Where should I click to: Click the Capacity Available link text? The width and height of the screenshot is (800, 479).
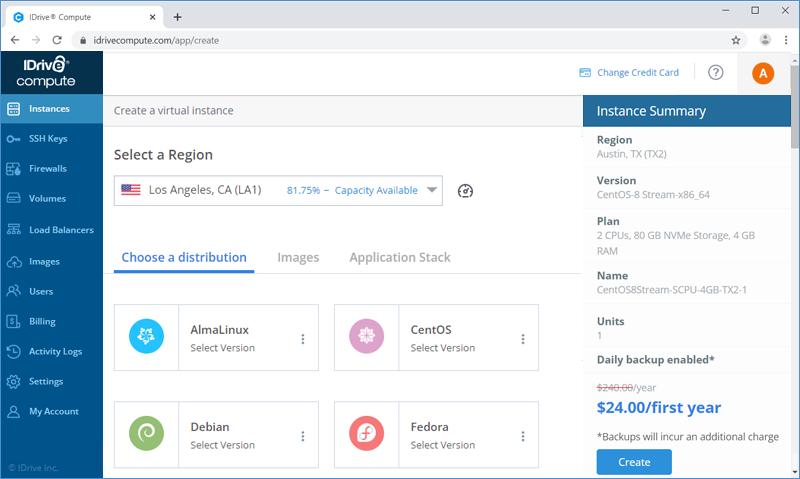(x=376, y=190)
